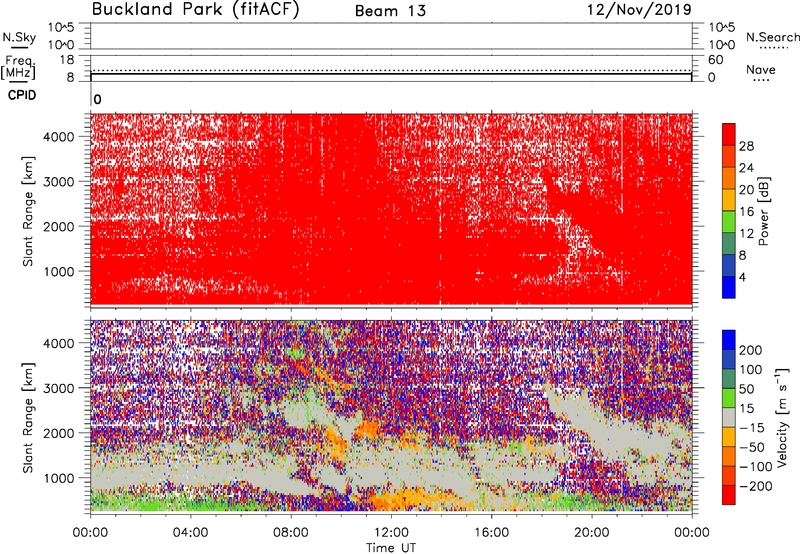Click the '2000' range tick of the power panel
Image resolution: width=800 pixels, height=554 pixels.
point(58,226)
